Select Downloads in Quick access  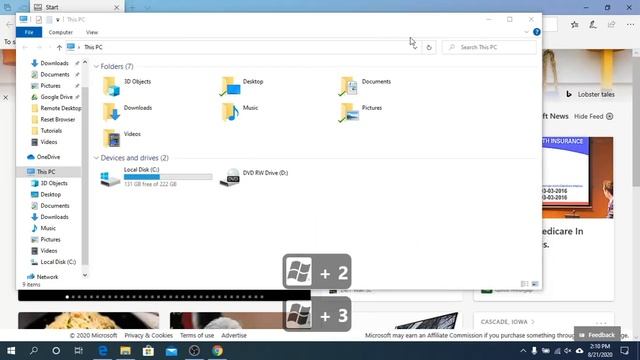click(x=54, y=63)
